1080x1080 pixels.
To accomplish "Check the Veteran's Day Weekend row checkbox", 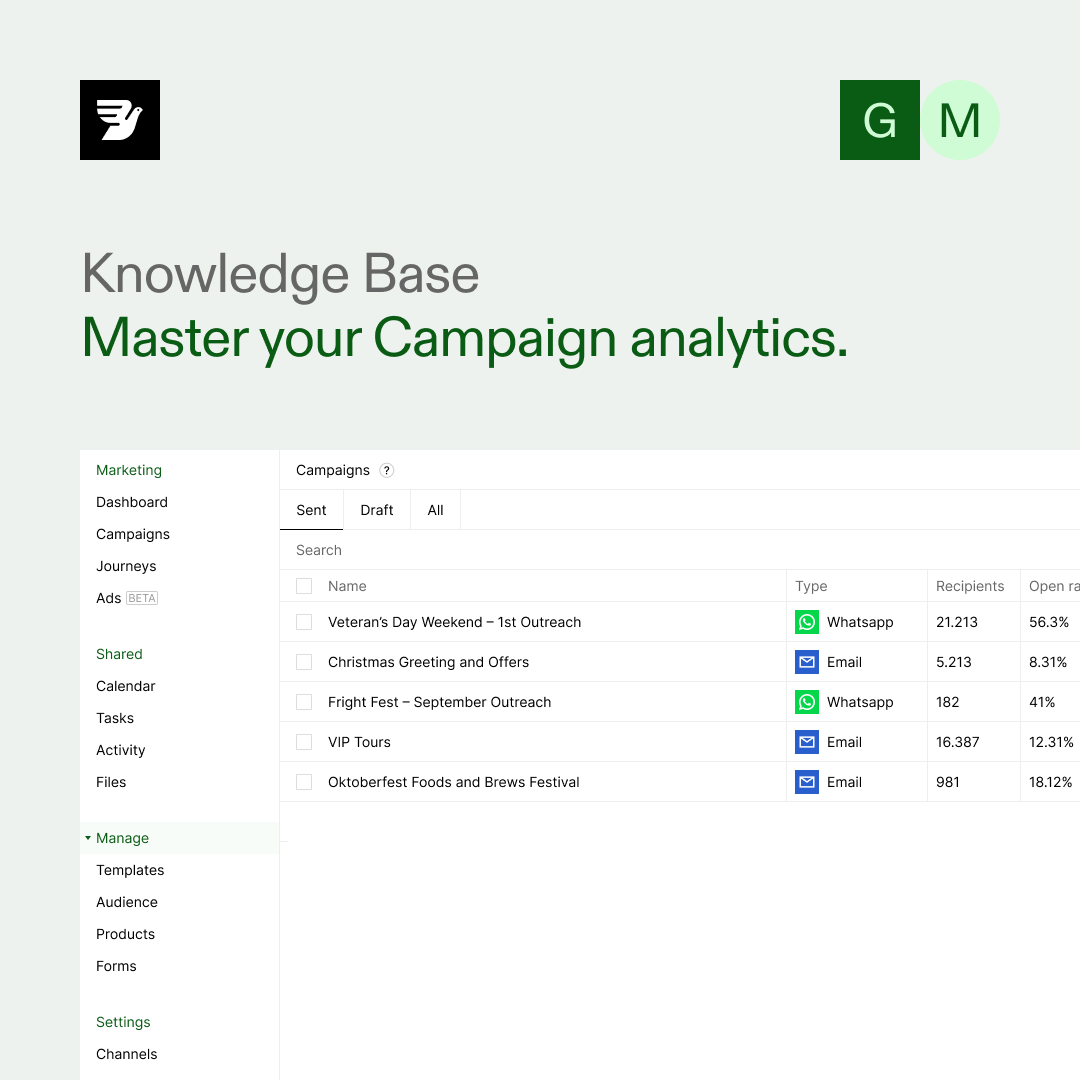I will (x=303, y=621).
